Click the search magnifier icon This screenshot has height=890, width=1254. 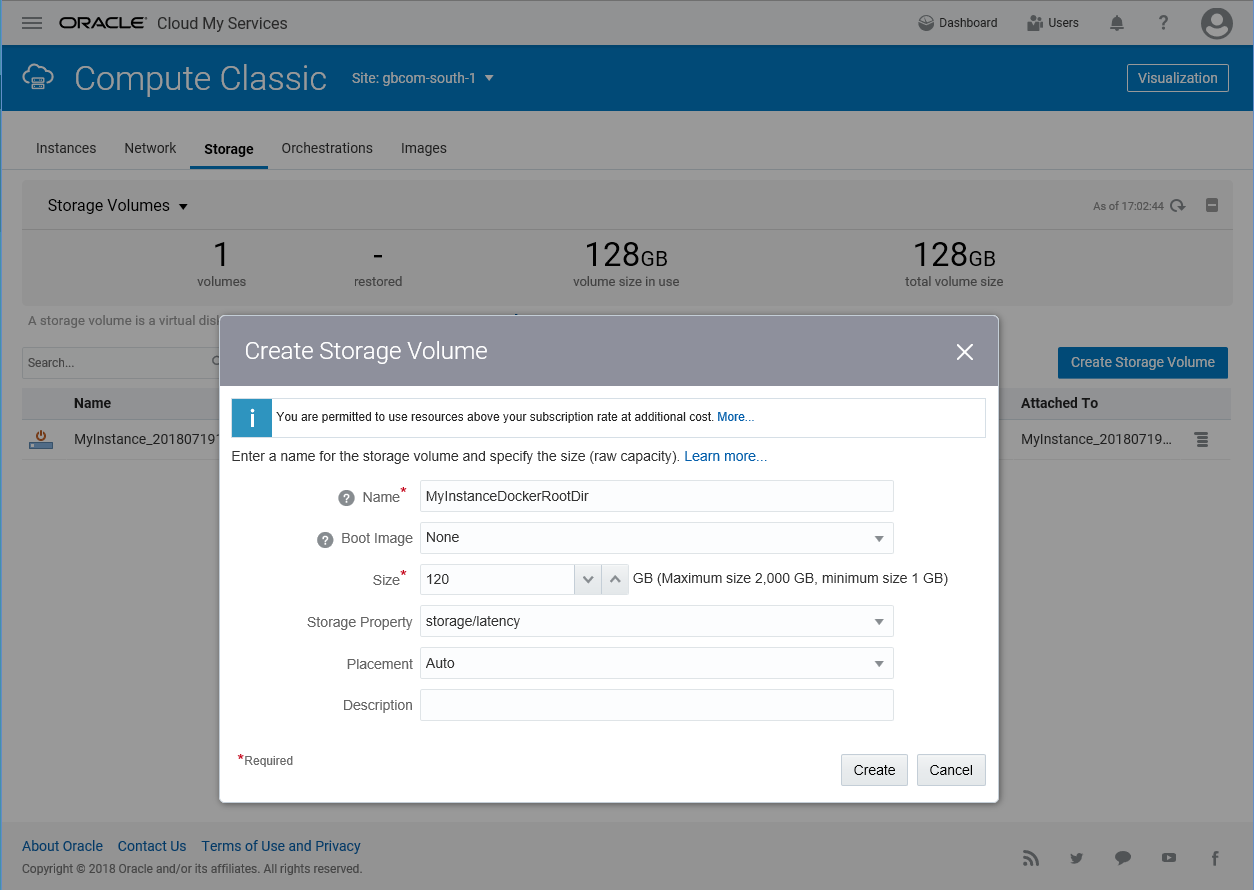click(x=216, y=362)
